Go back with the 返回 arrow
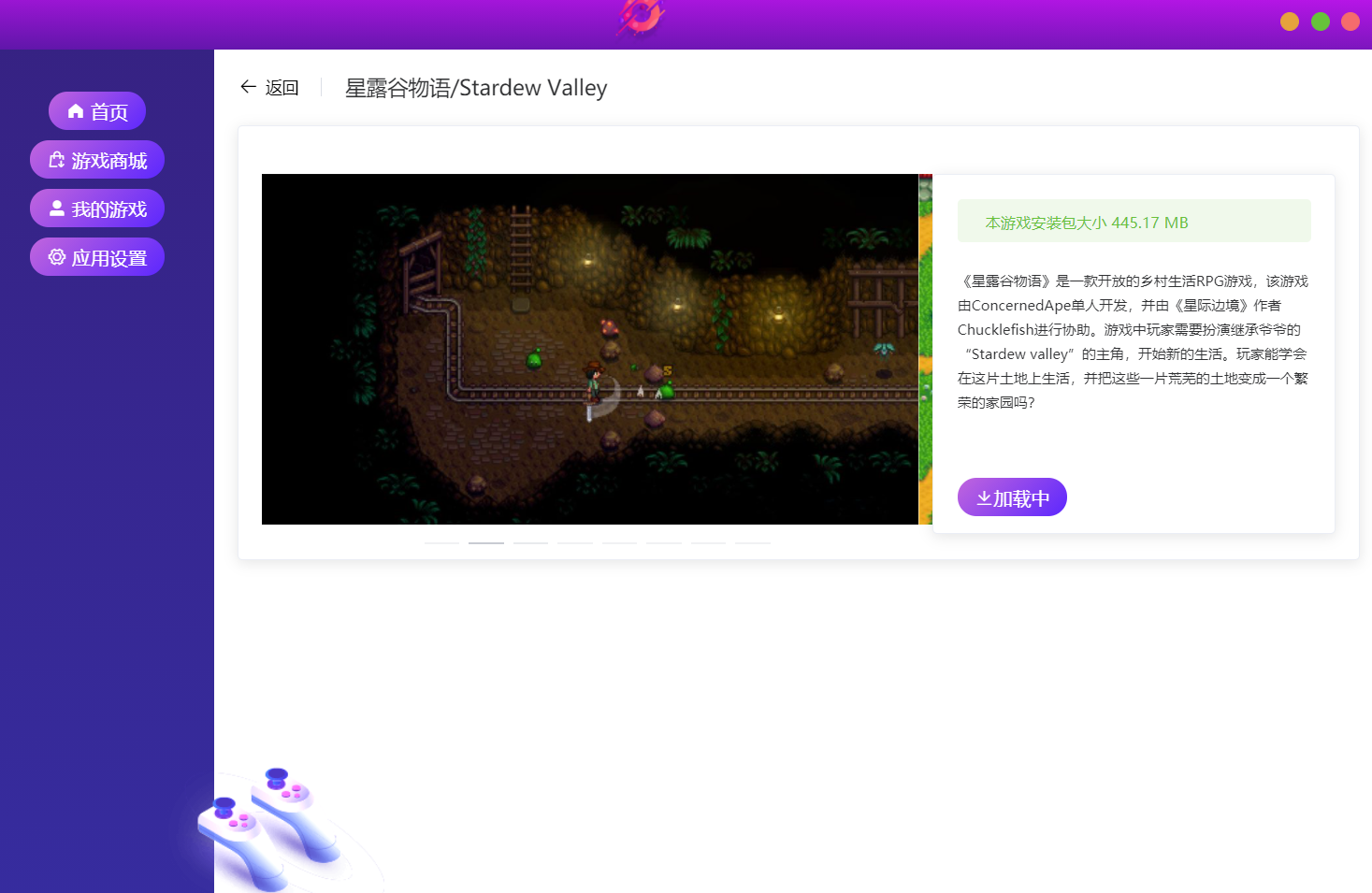This screenshot has width=1372, height=893. 269,87
